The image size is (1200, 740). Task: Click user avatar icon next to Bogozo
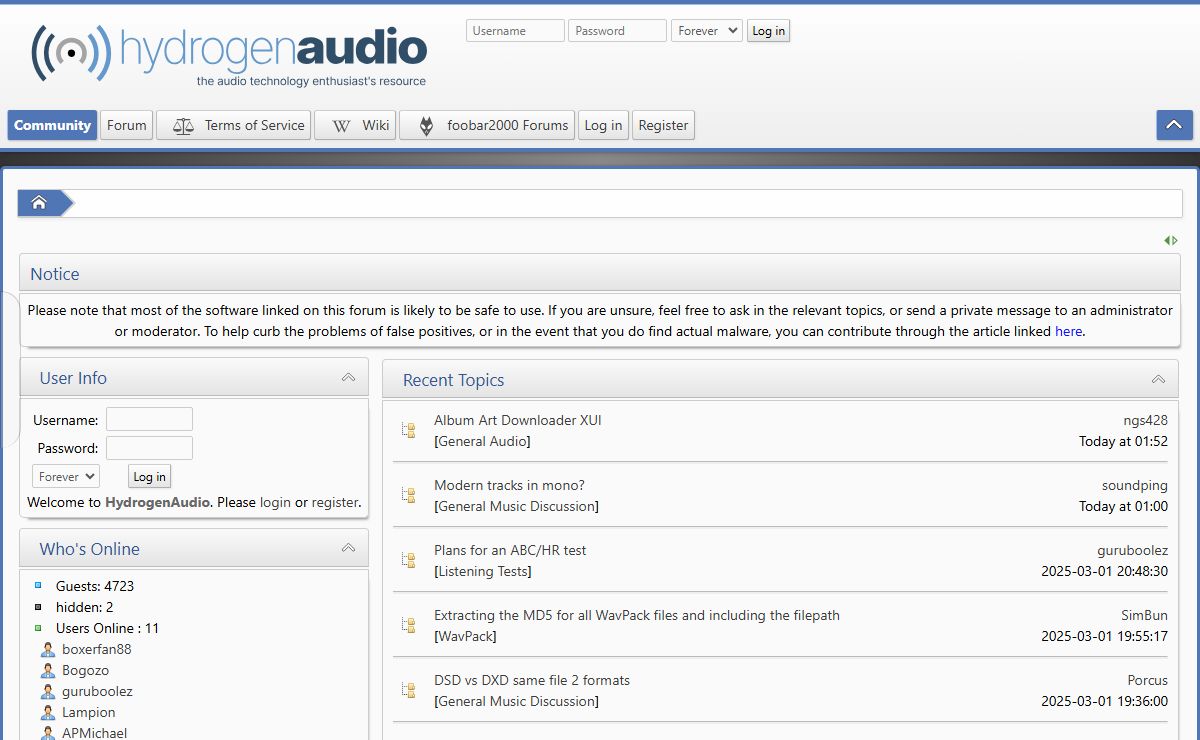coord(48,671)
